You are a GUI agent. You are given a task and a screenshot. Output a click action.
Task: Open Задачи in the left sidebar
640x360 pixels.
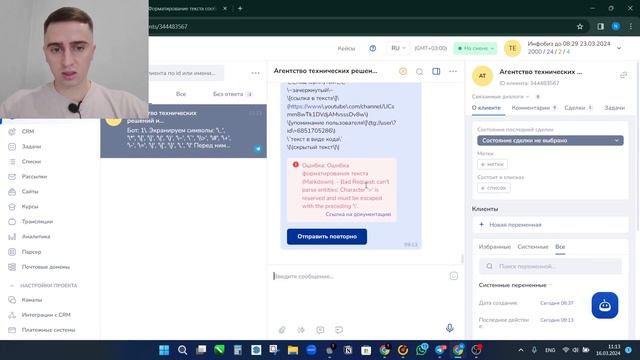[31, 147]
